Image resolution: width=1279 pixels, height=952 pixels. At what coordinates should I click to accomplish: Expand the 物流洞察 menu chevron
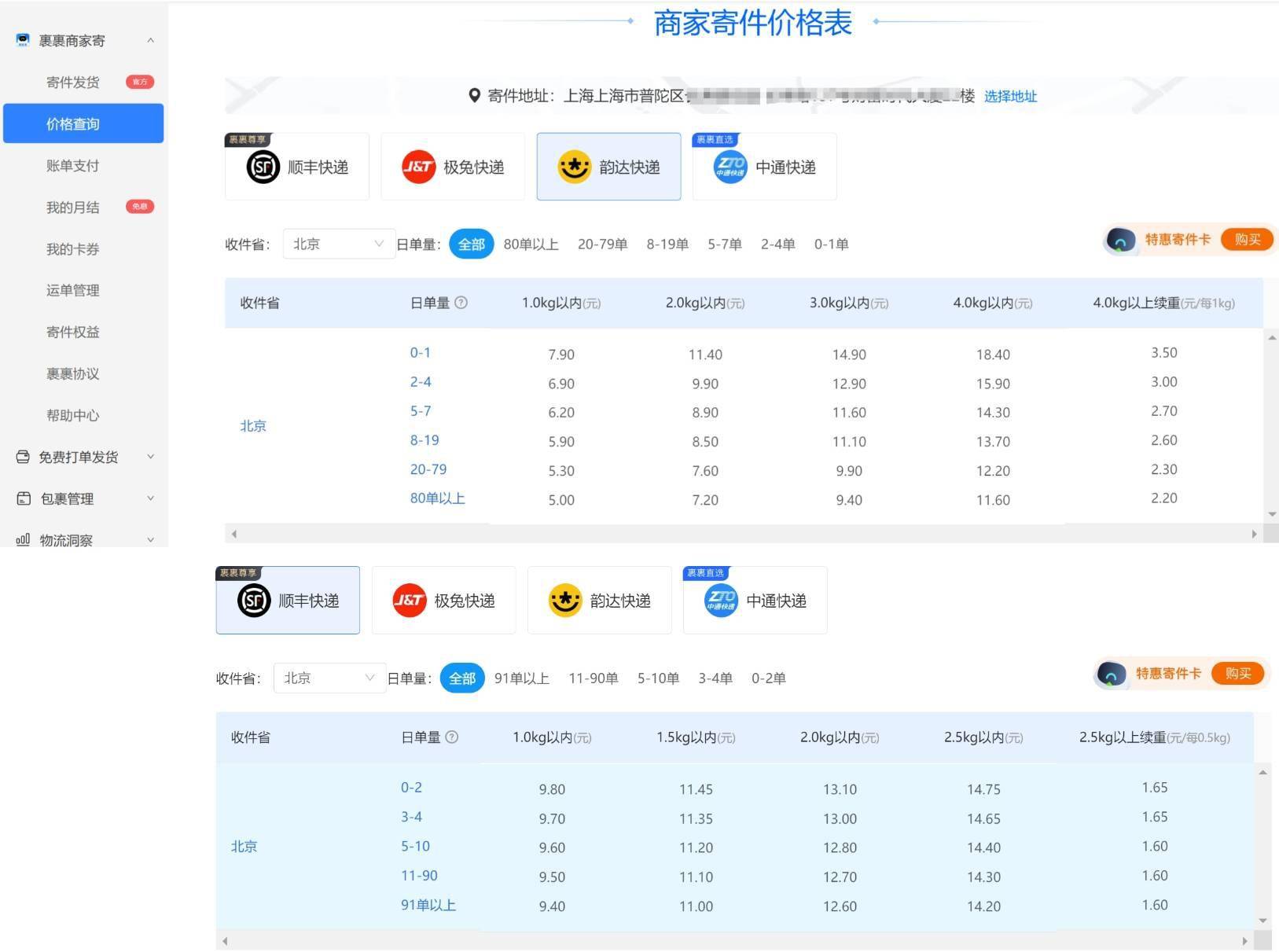coord(150,539)
